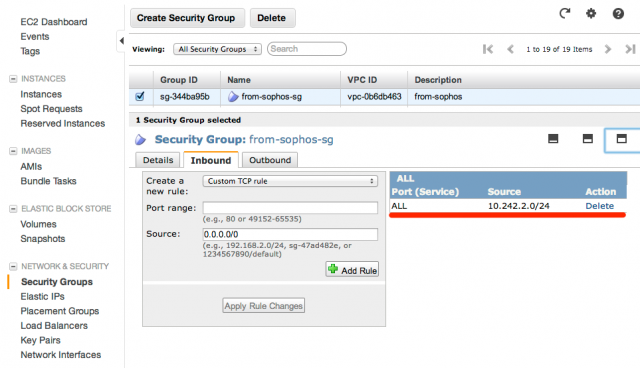Collapse the left navigation sidebar arrow
This screenshot has width=640, height=368.
121,41
